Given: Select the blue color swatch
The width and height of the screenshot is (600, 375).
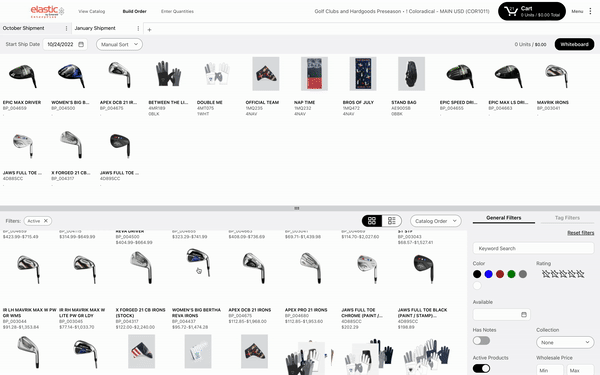Looking at the screenshot, I should click(488, 274).
